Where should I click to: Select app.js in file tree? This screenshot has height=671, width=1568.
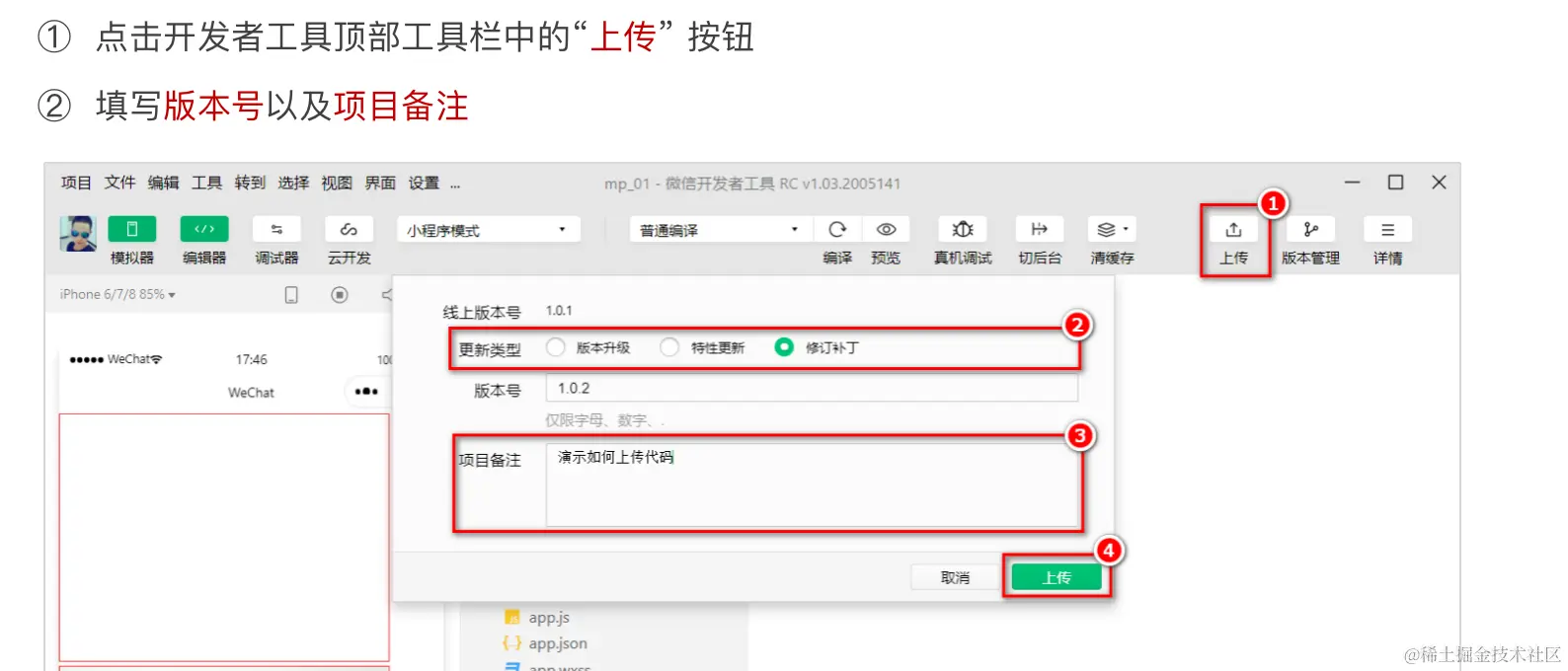pyautogui.click(x=536, y=618)
